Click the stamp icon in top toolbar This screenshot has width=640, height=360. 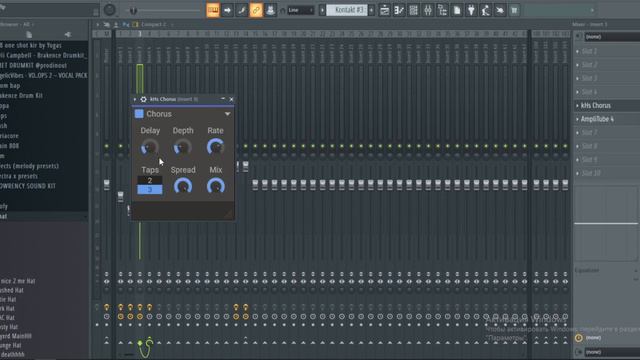[x=270, y=10]
